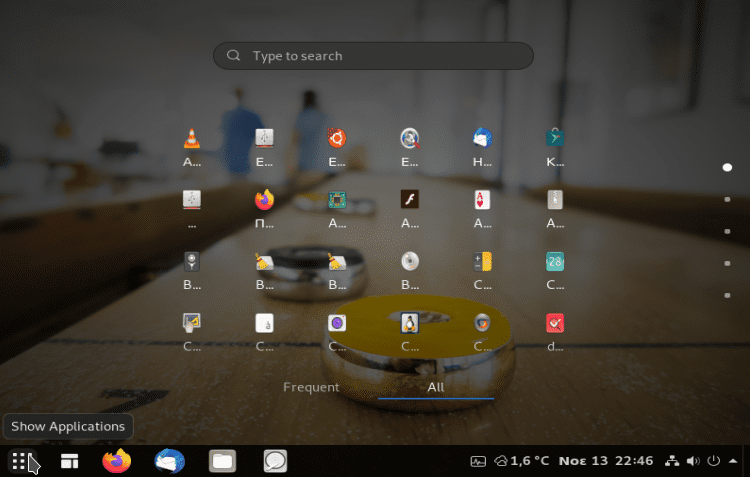Open the red checkmark app labeled d...

coord(555,323)
